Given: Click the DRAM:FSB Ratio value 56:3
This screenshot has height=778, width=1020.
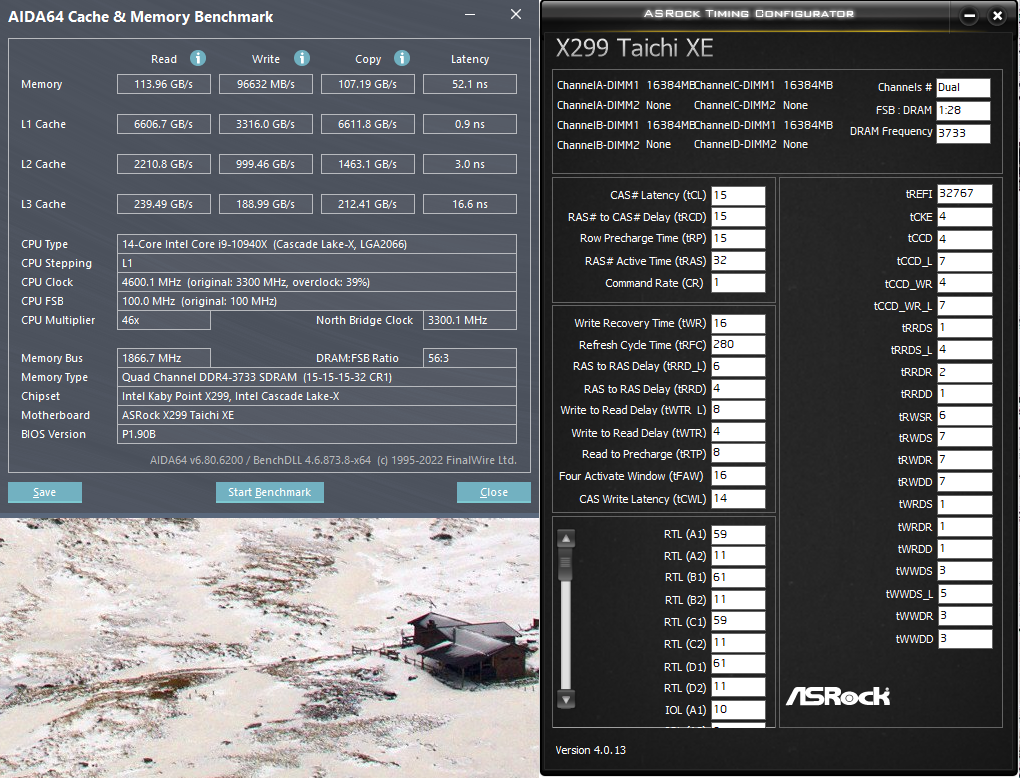Looking at the screenshot, I should coord(470,358).
